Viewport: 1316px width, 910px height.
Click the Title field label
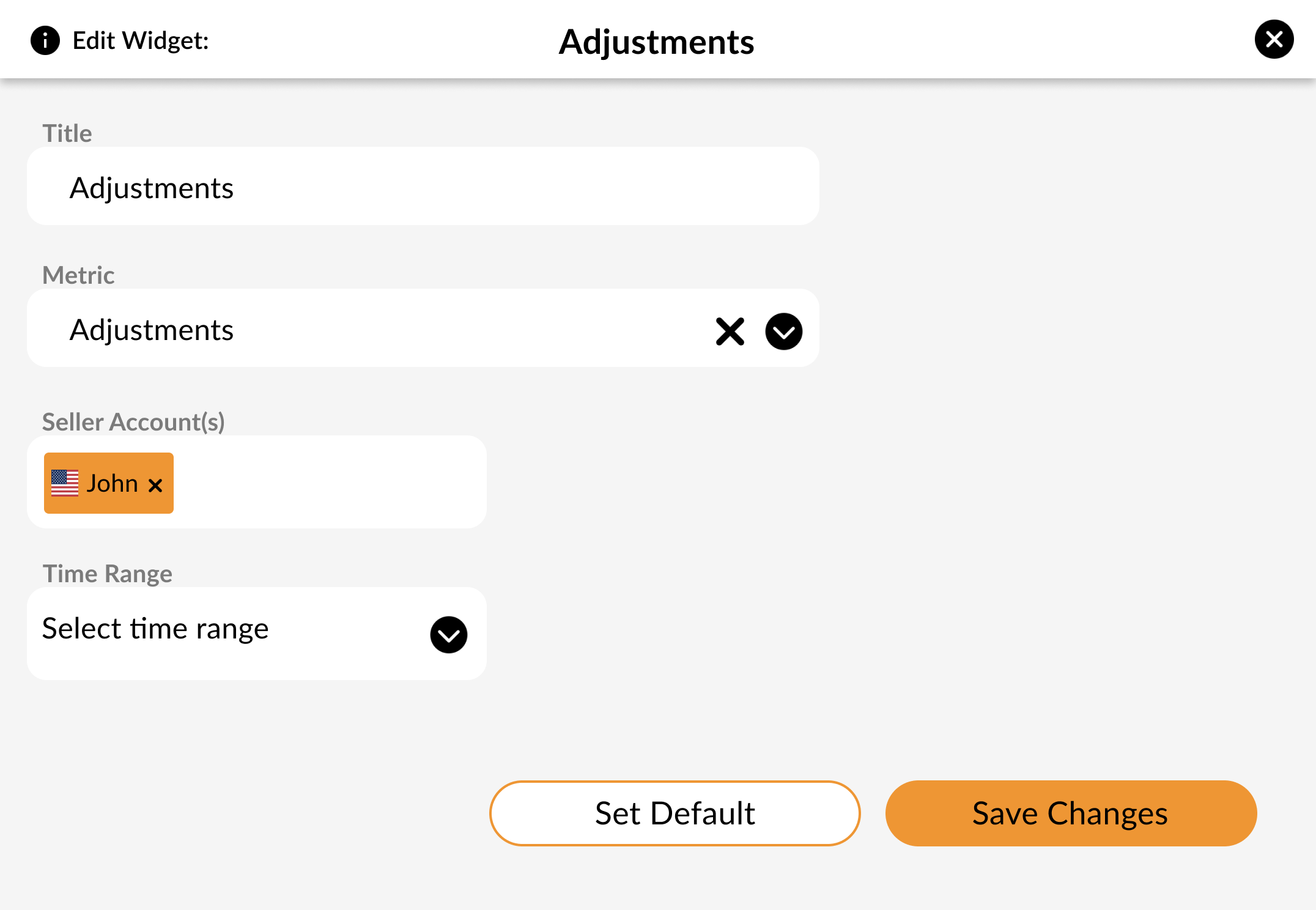tap(67, 133)
